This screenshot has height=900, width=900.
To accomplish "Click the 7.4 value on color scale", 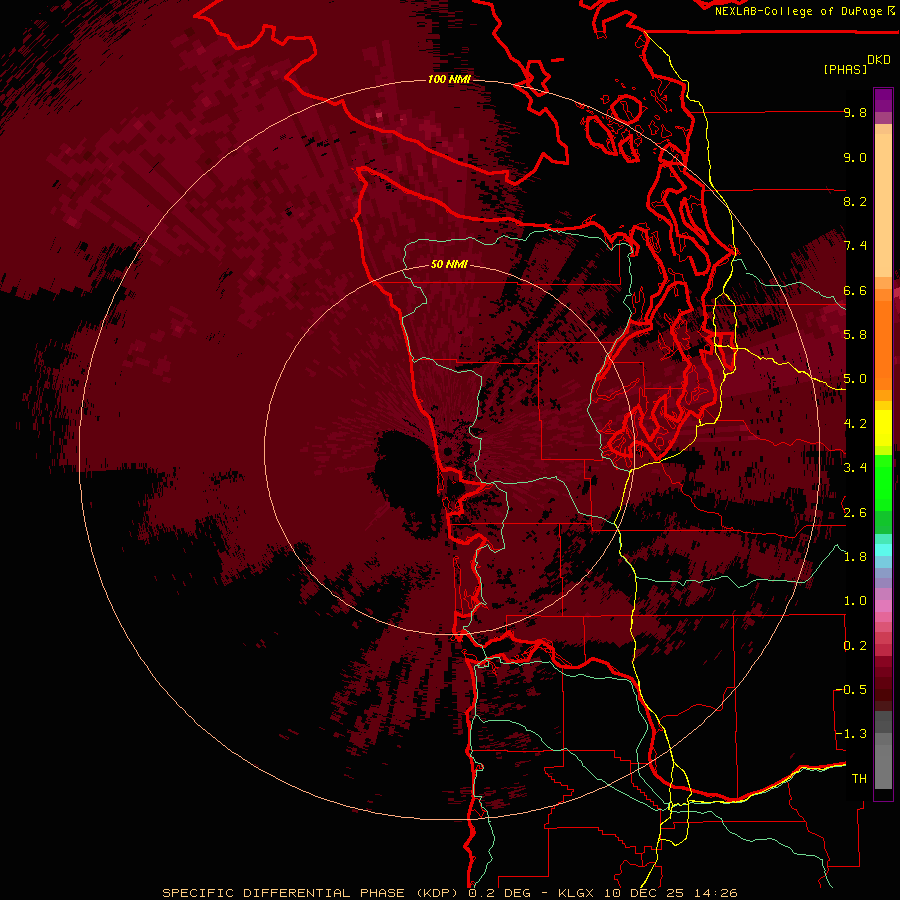I will (x=855, y=246).
